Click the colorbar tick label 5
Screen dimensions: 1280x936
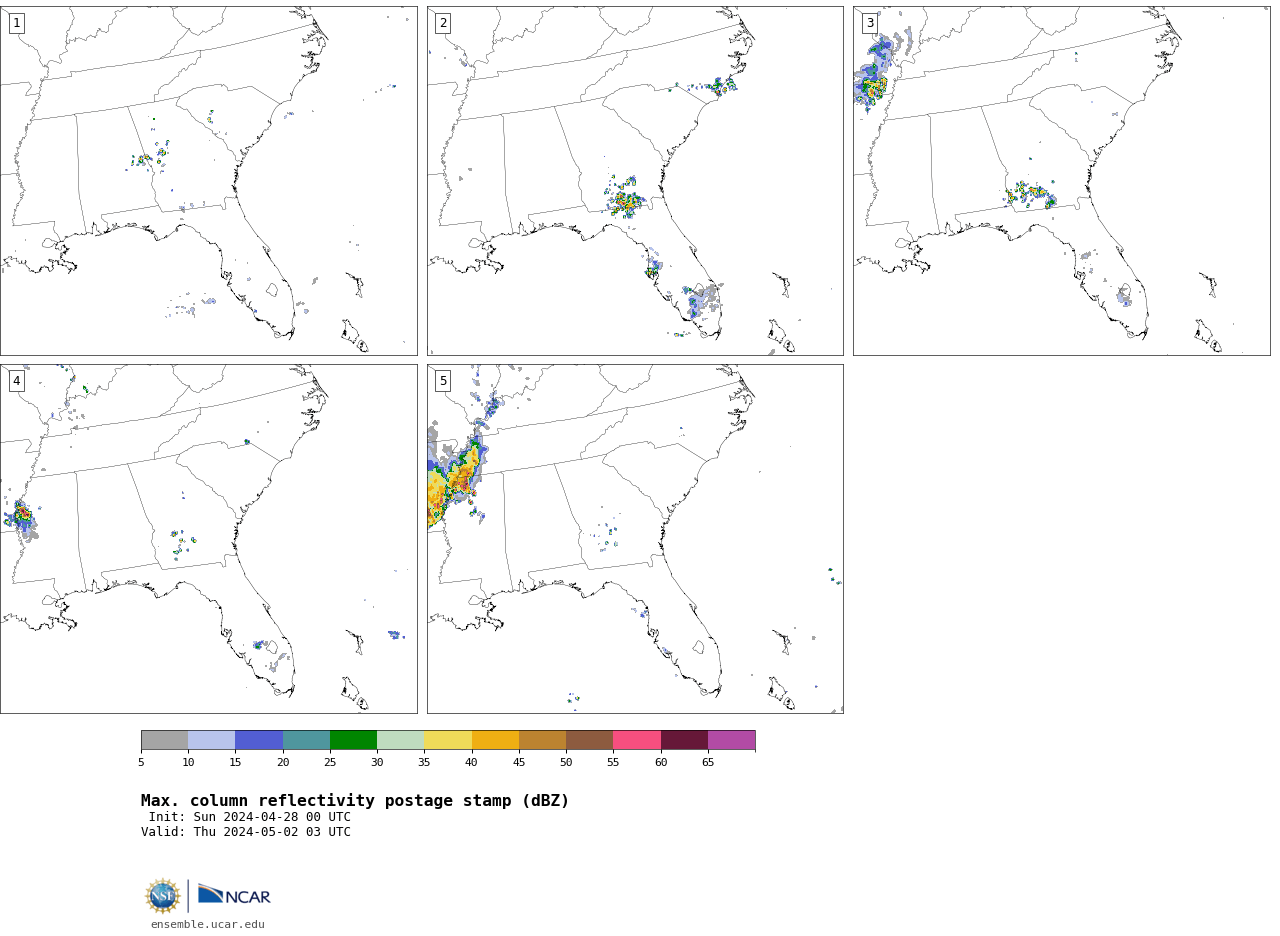point(141,763)
